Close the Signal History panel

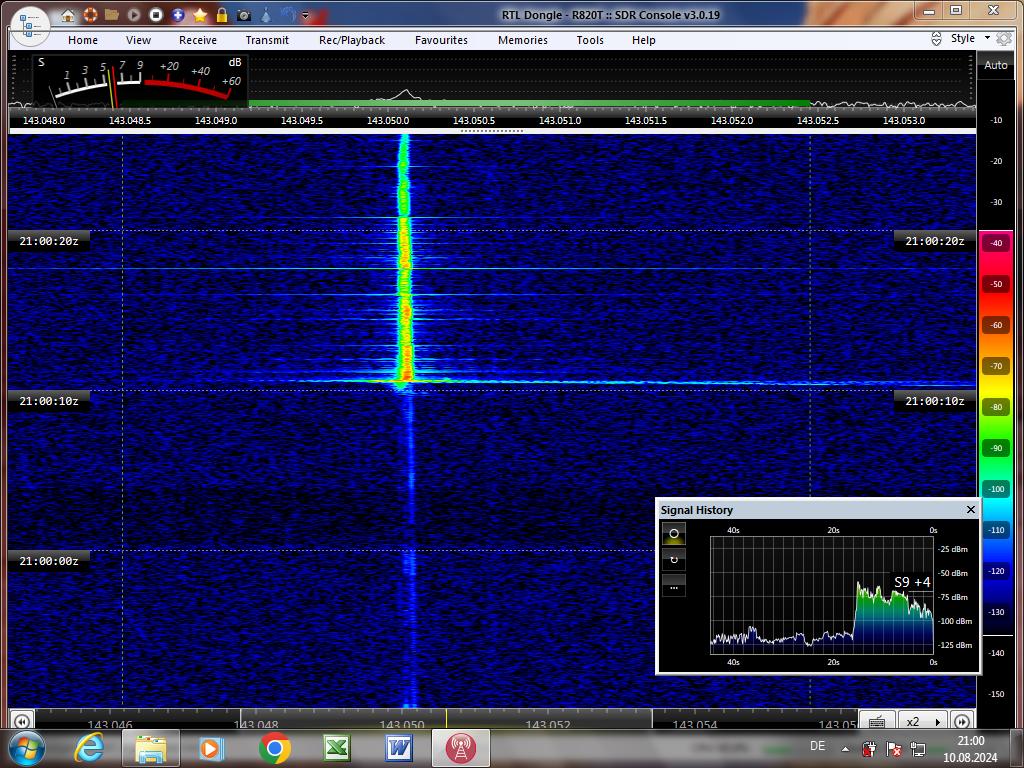click(x=970, y=509)
